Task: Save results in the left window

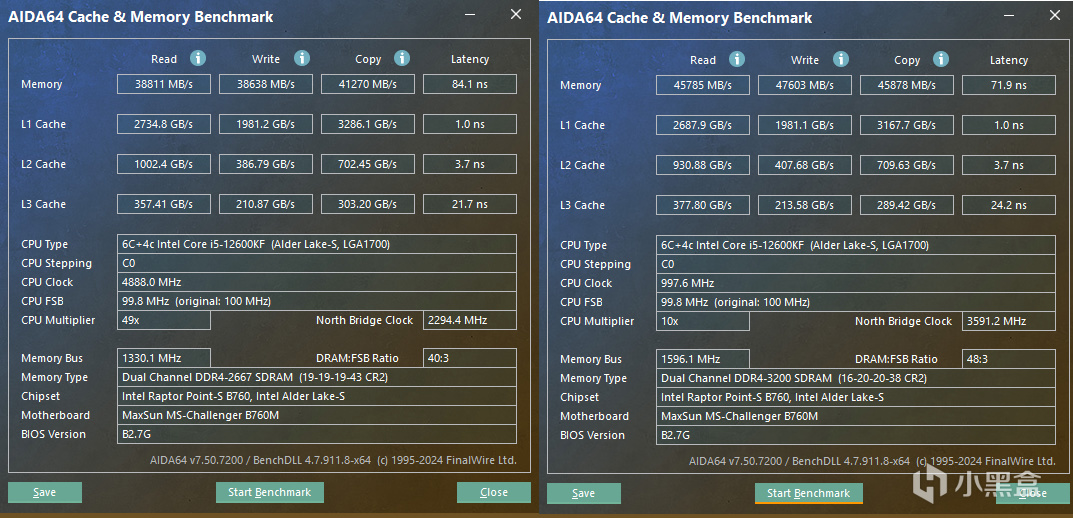Action: [45, 492]
